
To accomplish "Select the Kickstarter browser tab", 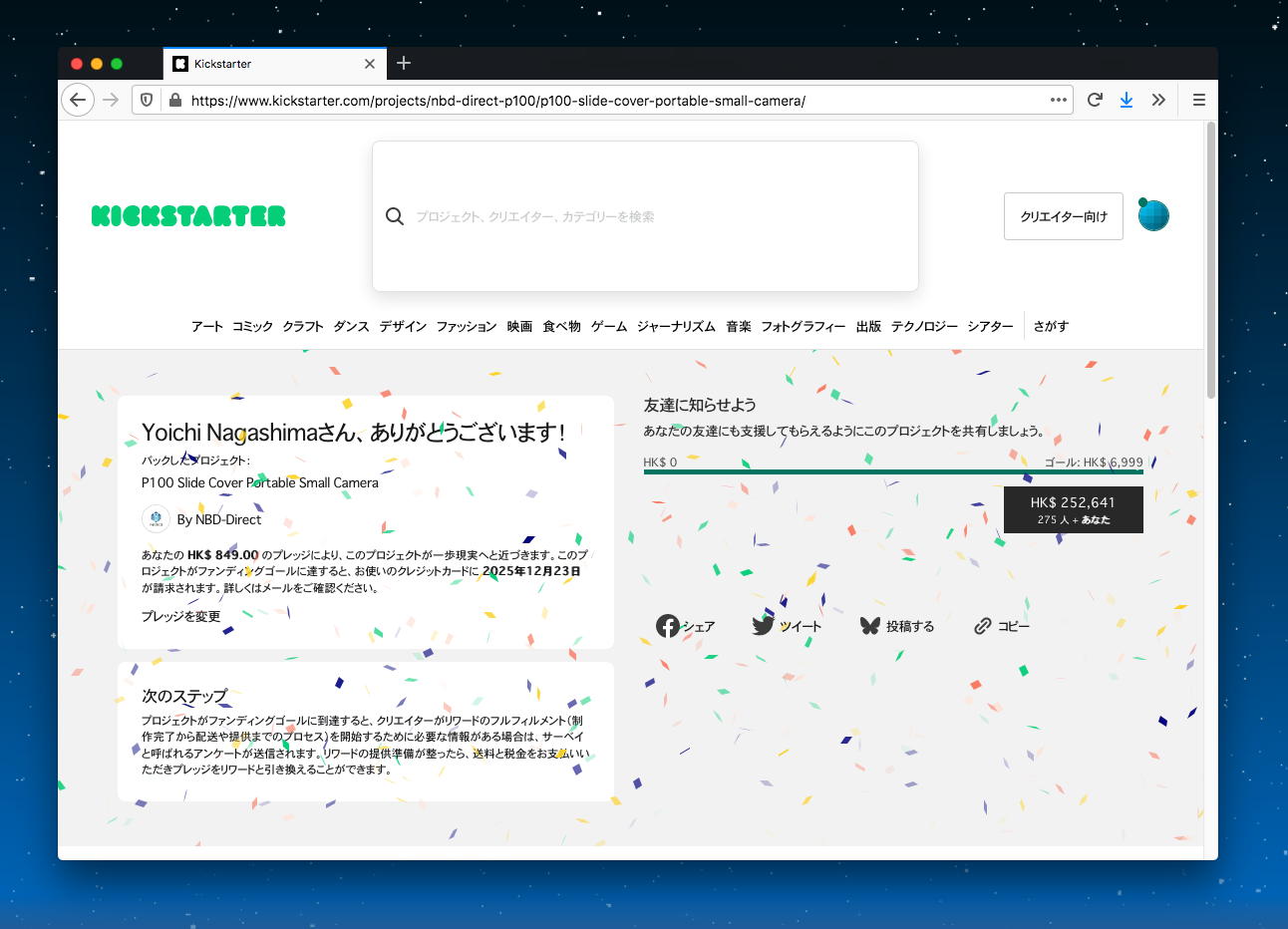I will click(x=274, y=64).
